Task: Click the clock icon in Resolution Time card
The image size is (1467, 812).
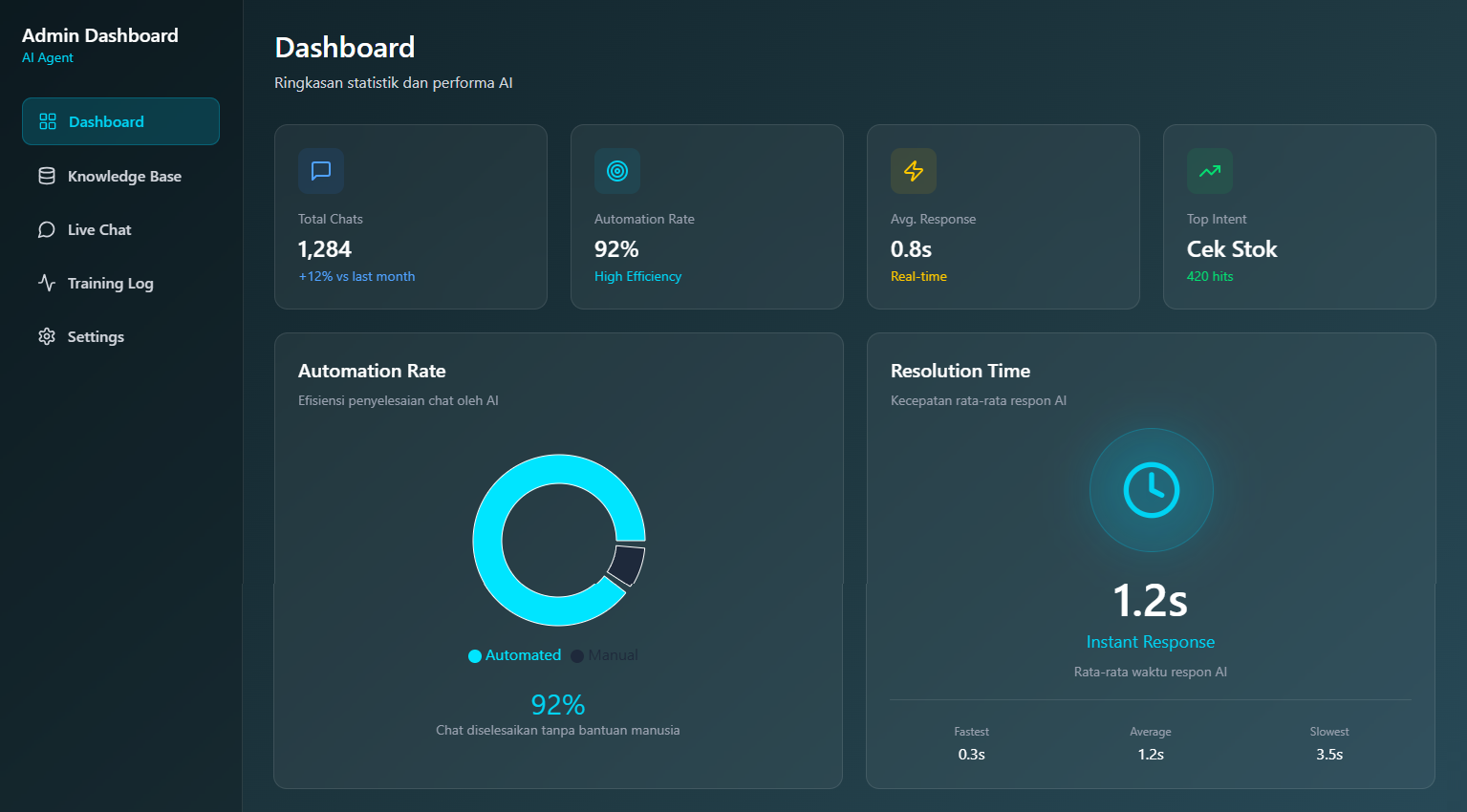Action: click(x=1151, y=490)
